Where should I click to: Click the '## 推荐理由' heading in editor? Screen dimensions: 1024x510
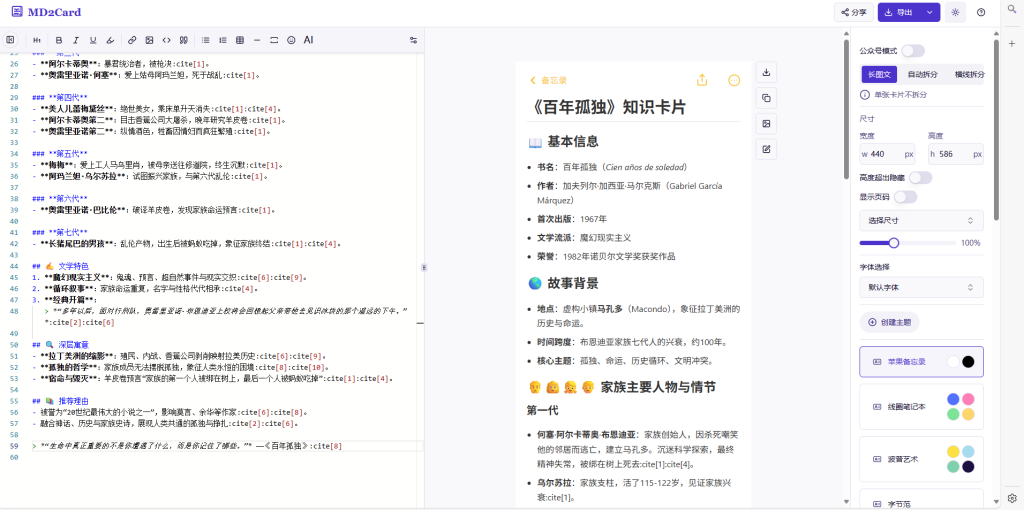pos(61,401)
